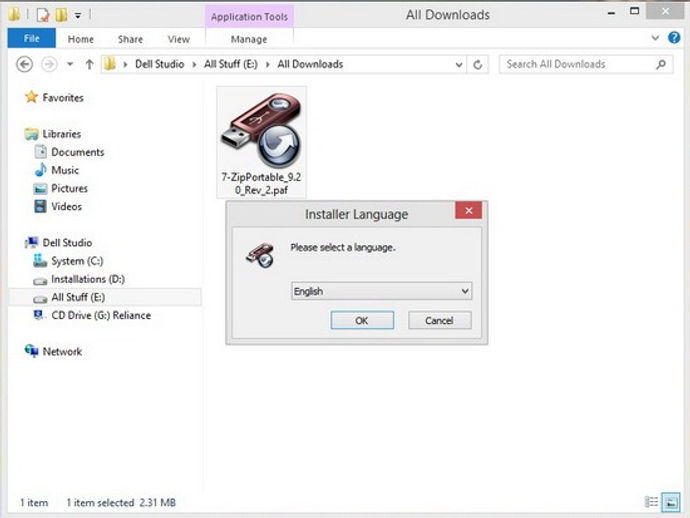This screenshot has height=518, width=690.
Task: Click the Back navigation arrow
Action: [x=25, y=64]
